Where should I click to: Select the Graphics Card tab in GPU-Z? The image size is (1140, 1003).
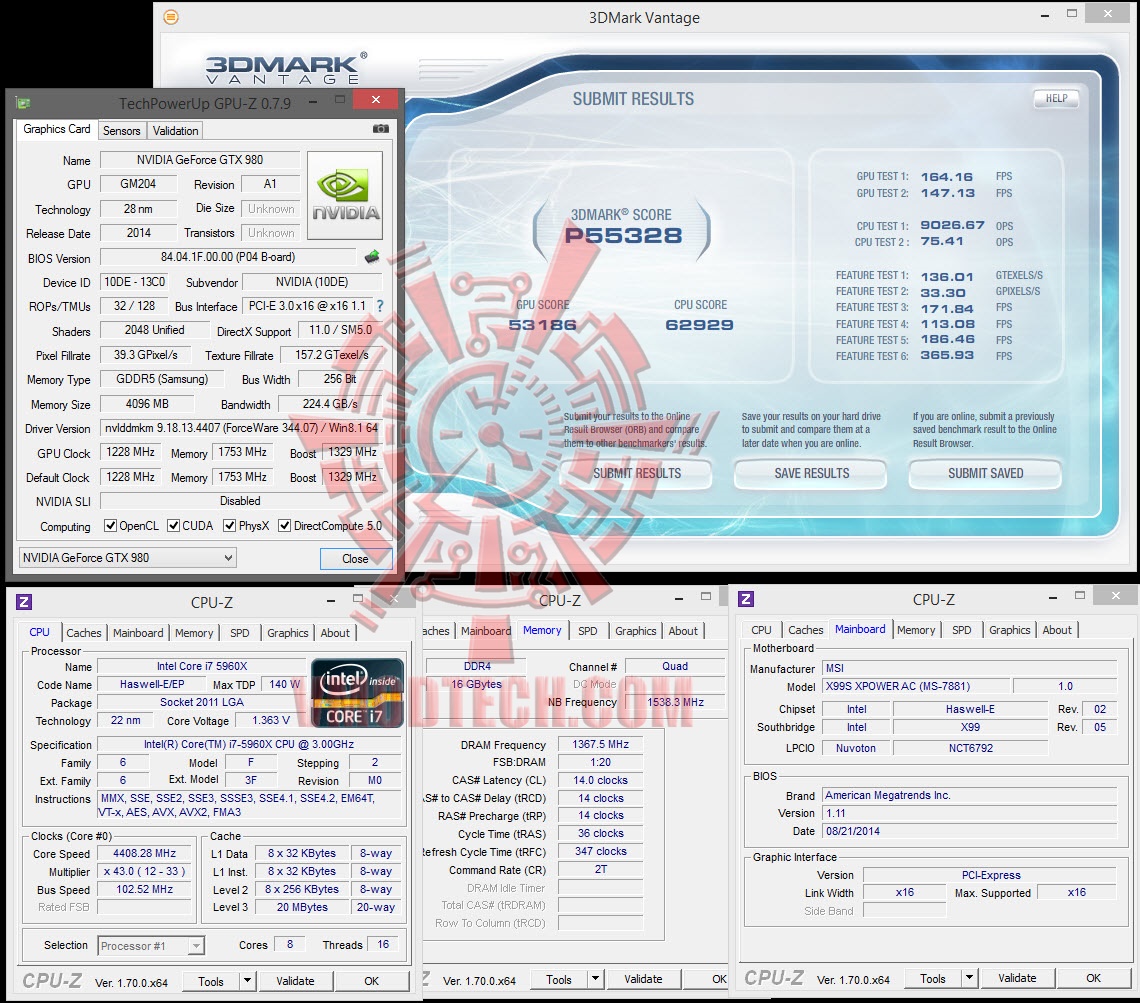57,129
